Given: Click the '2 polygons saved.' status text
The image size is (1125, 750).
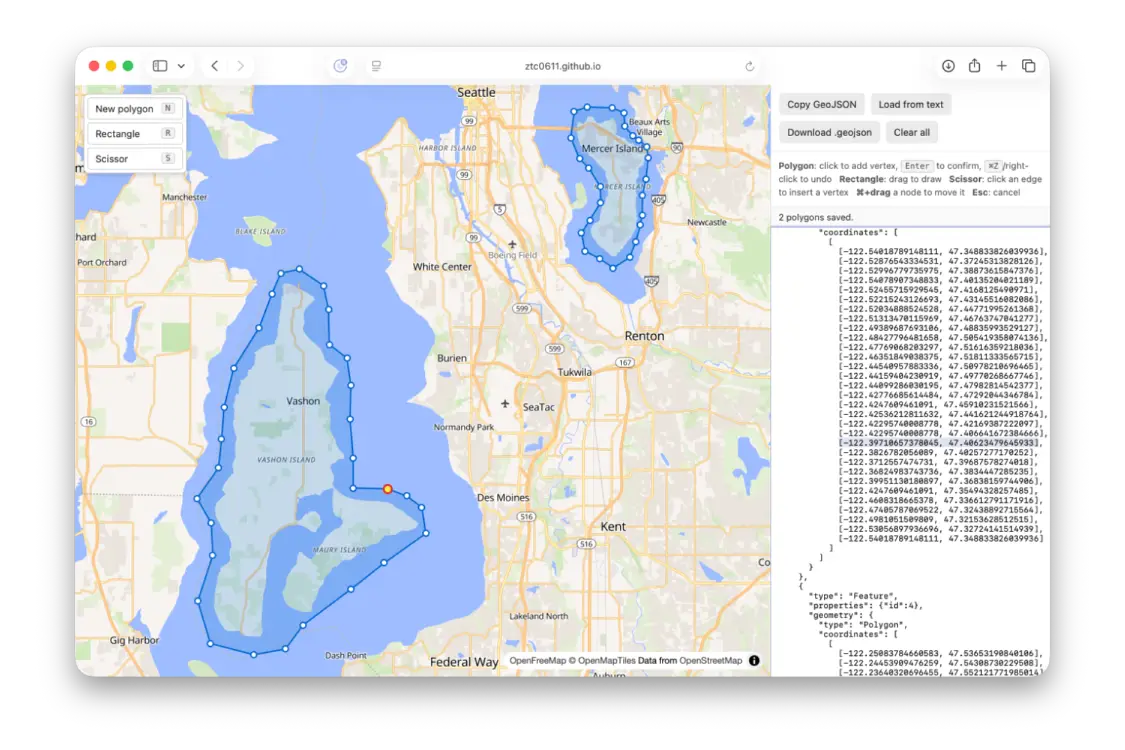Looking at the screenshot, I should point(816,217).
